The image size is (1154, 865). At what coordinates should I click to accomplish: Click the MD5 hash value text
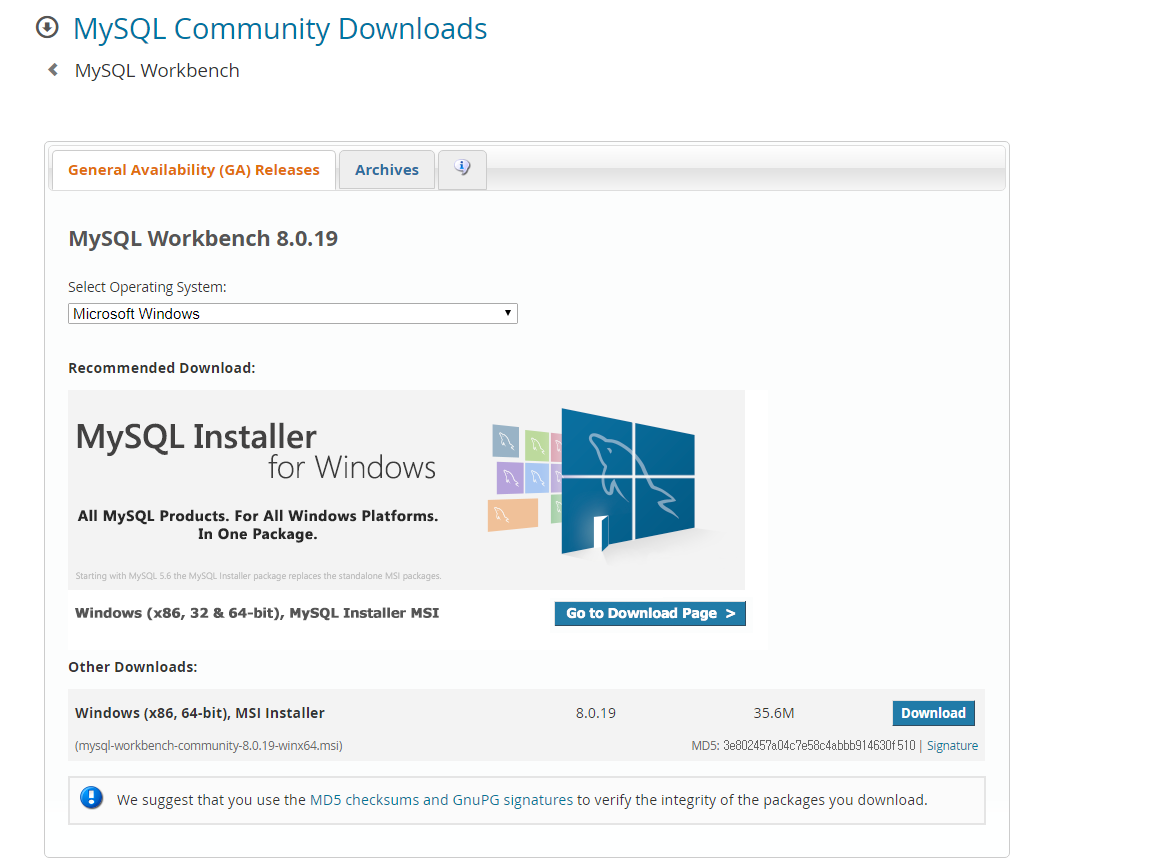click(819, 746)
